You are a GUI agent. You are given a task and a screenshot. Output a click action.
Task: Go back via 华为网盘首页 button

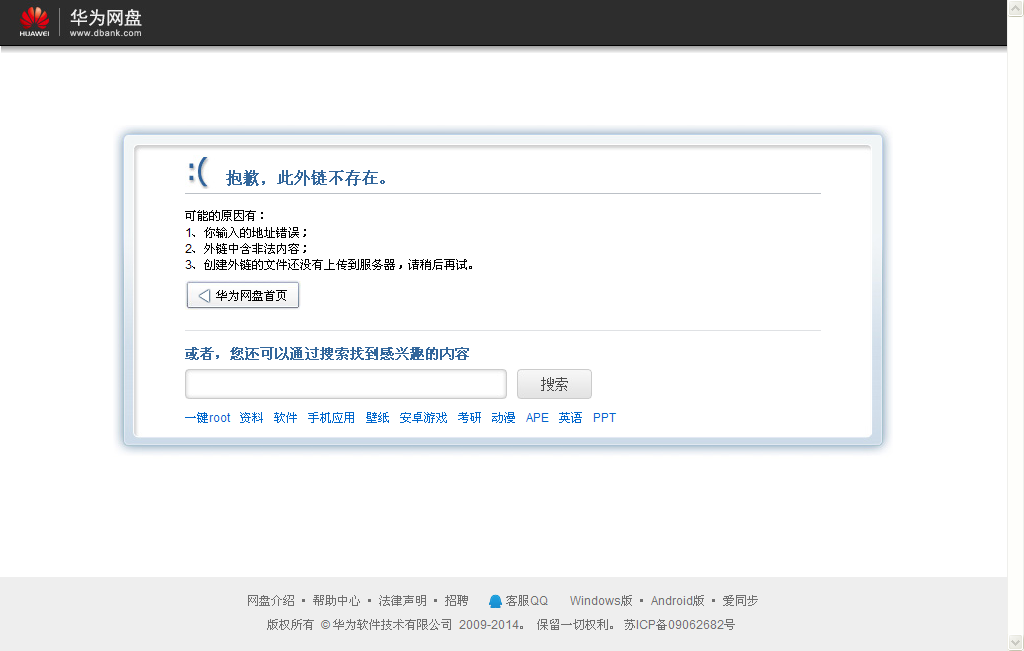click(x=243, y=295)
